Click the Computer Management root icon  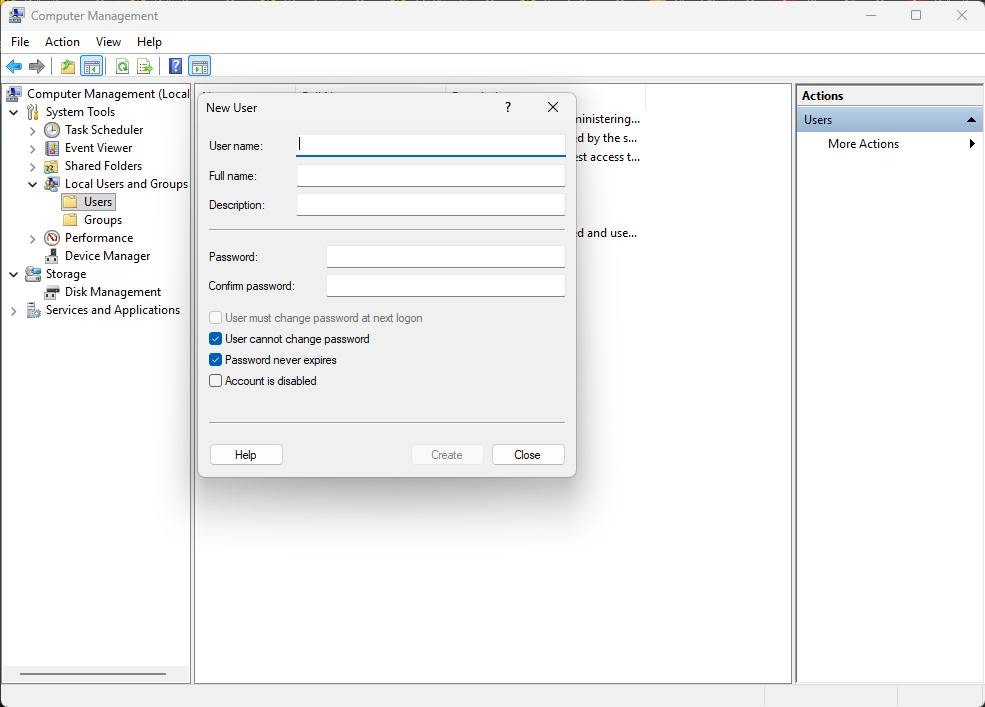point(14,94)
